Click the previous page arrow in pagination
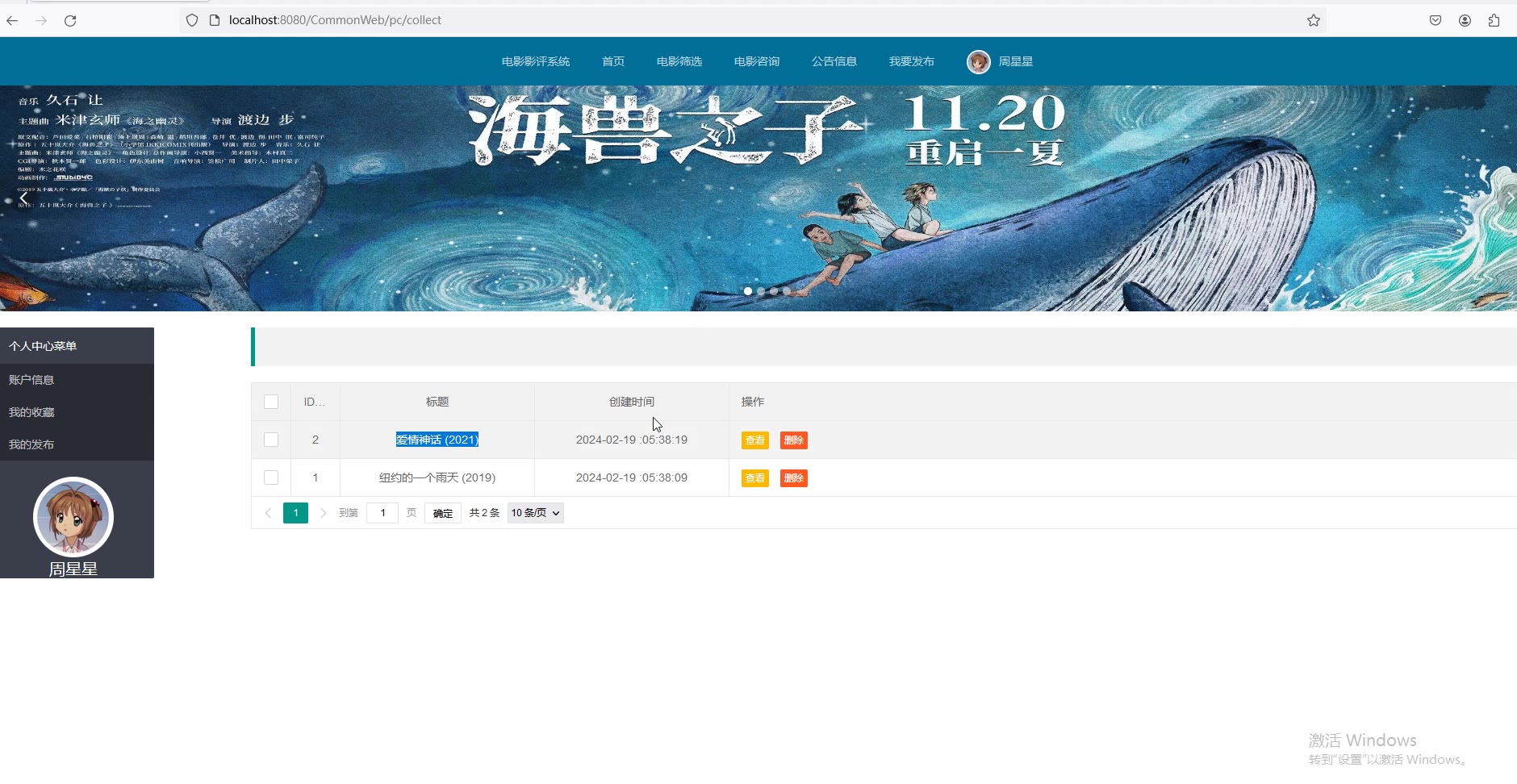Screen dimensions: 1517x784 pos(268,513)
